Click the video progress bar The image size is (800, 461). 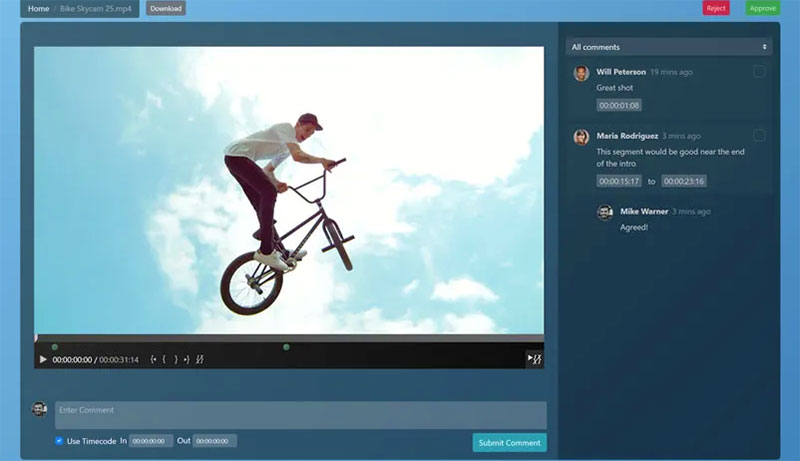click(289, 339)
